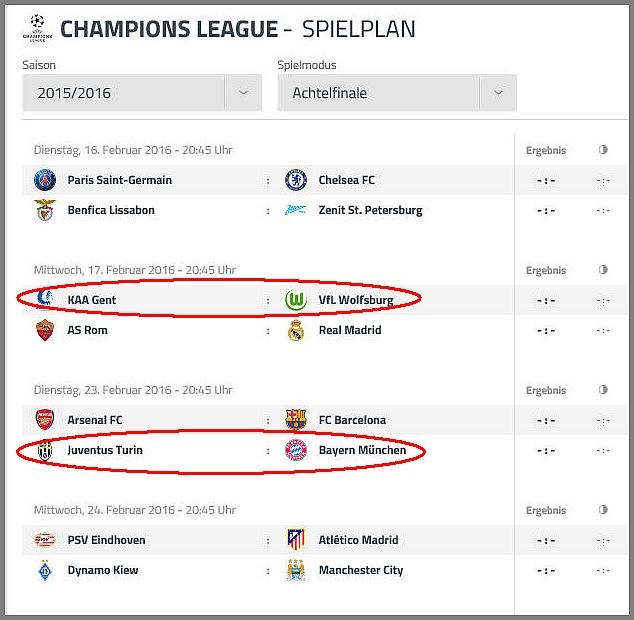Click half-time icon in 16. Februar header
This screenshot has height=620, width=634.
pyautogui.click(x=603, y=150)
